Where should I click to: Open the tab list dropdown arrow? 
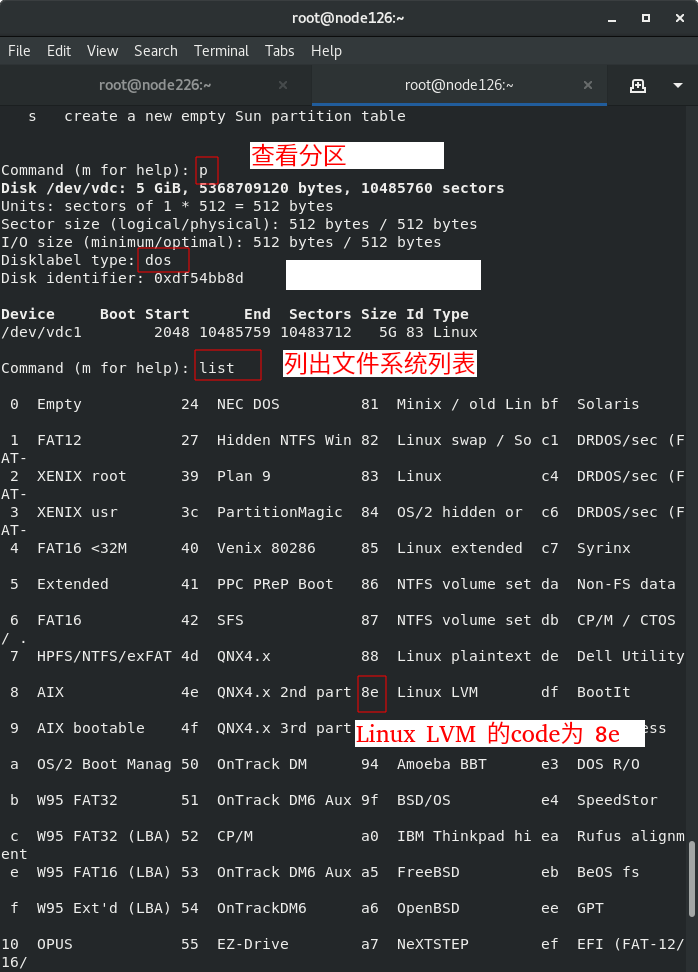678,86
